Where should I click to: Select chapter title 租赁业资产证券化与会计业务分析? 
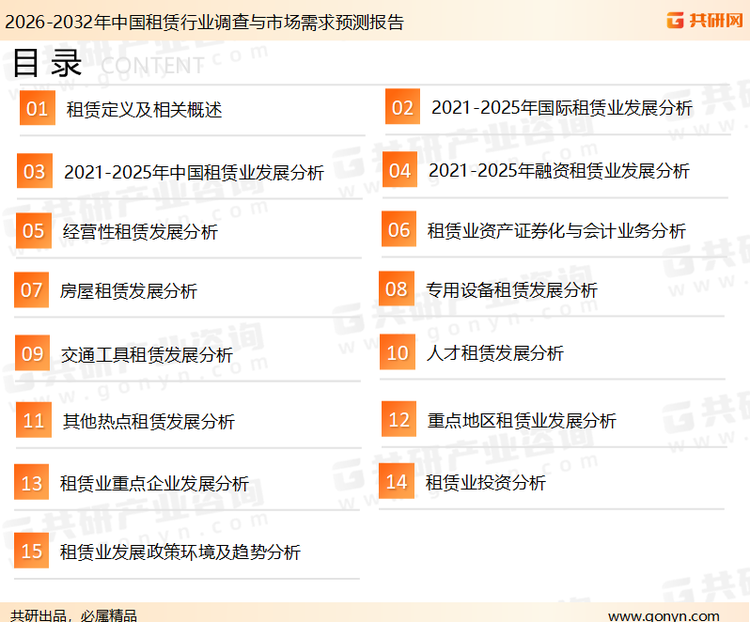point(556,231)
